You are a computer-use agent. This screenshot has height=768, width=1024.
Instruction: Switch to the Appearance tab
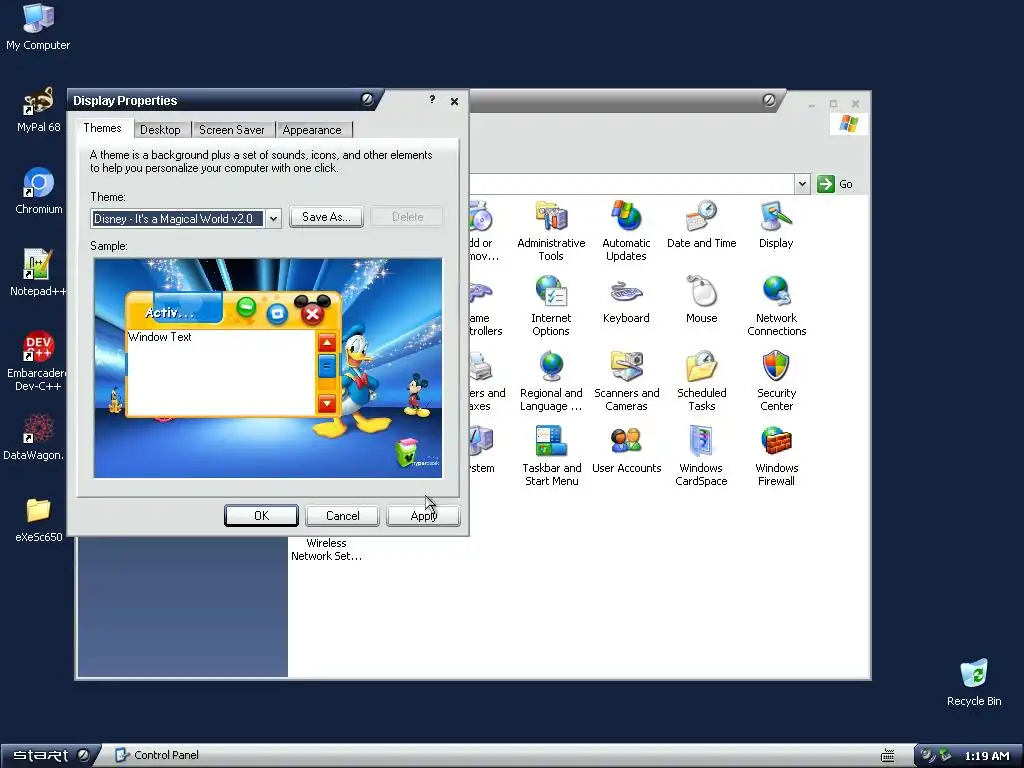point(312,130)
